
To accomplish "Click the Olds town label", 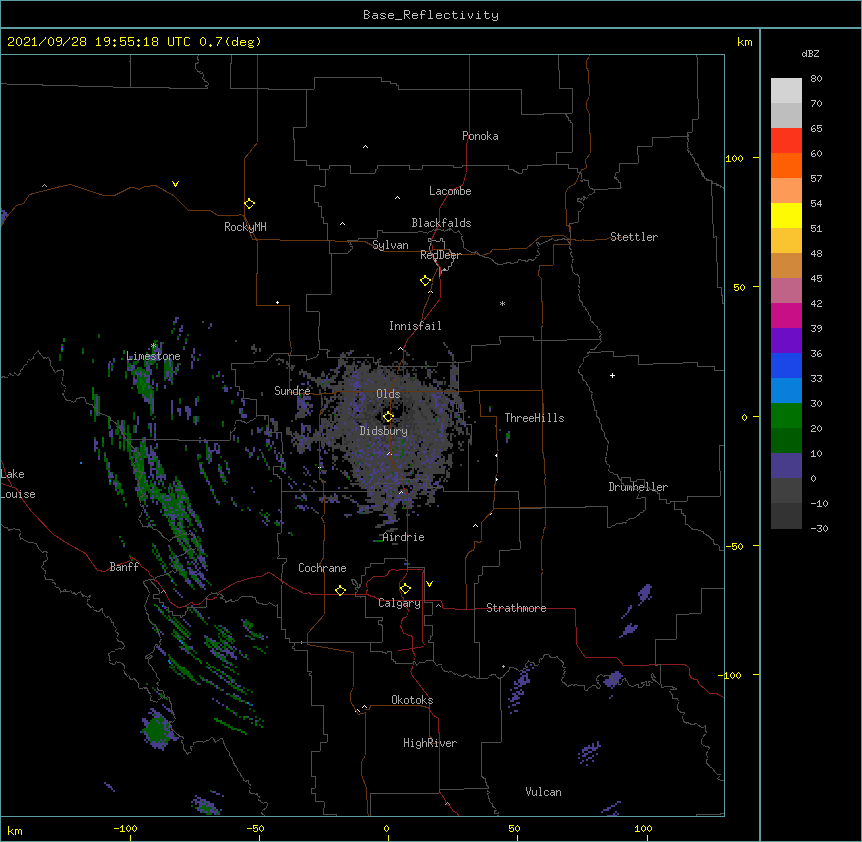I will pos(388,394).
